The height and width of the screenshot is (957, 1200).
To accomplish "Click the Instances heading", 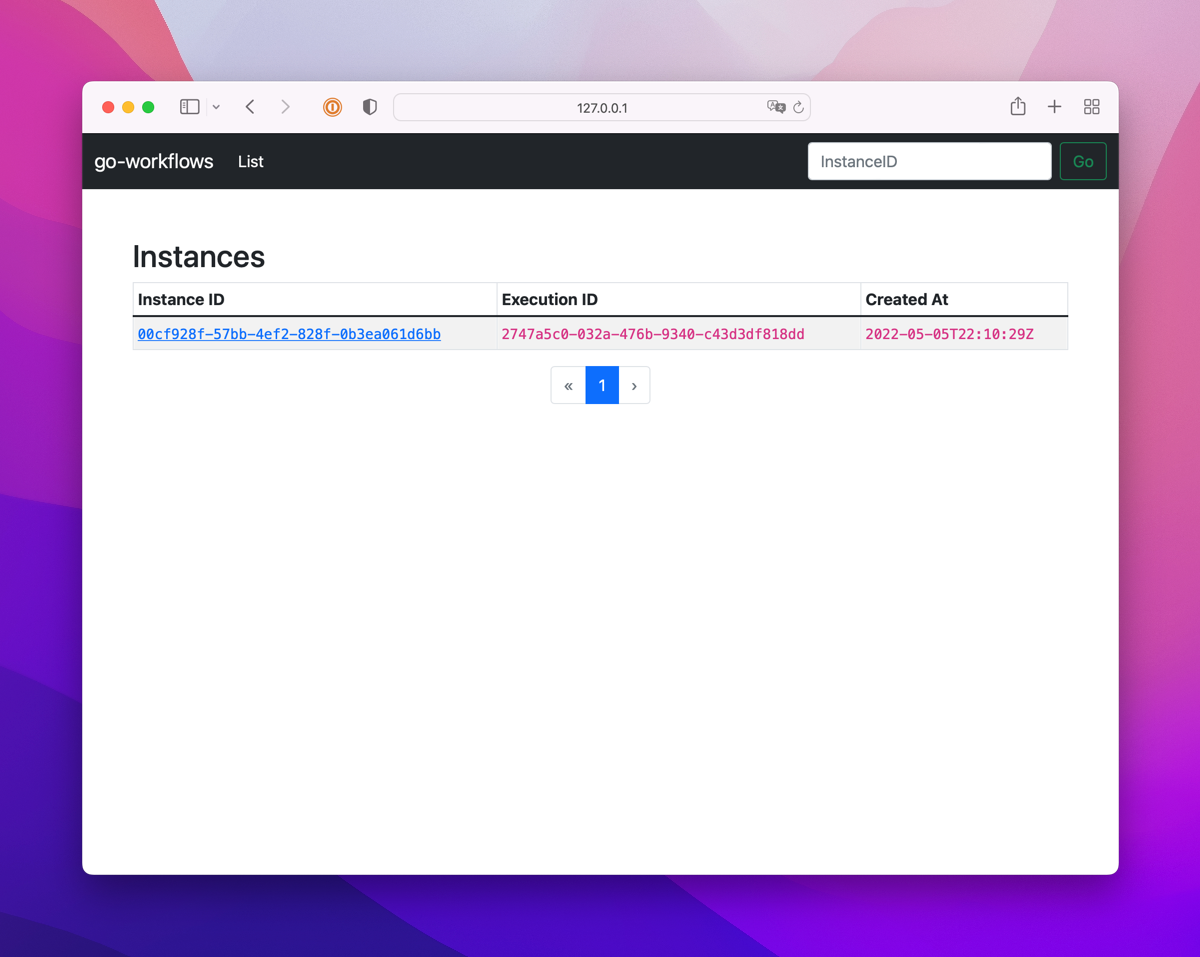I will click(199, 257).
